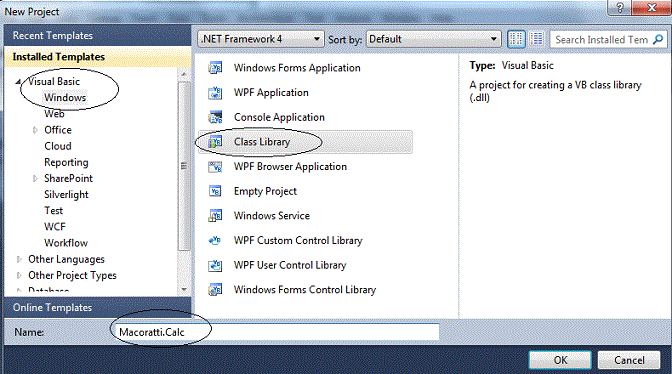Select the Web category
Image resolution: width=672 pixels, height=374 pixels.
pos(54,114)
